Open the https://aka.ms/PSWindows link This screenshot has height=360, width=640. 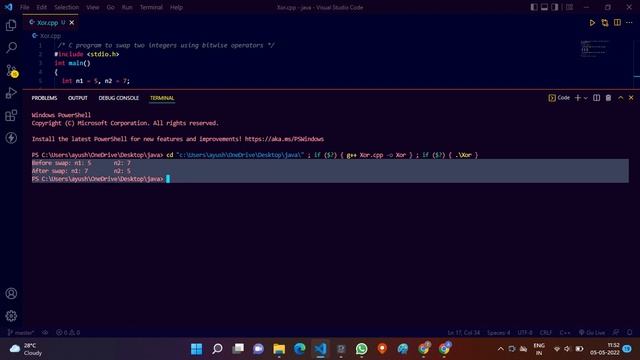[284, 139]
